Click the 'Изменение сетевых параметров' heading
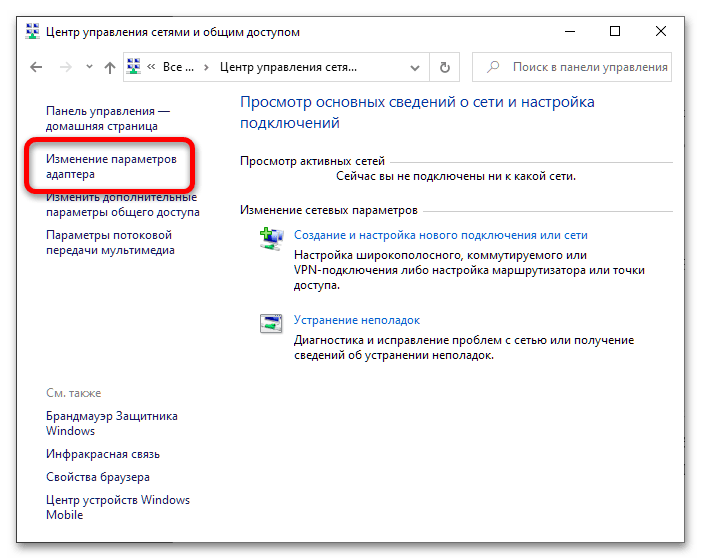701x559 pixels. 329,210
